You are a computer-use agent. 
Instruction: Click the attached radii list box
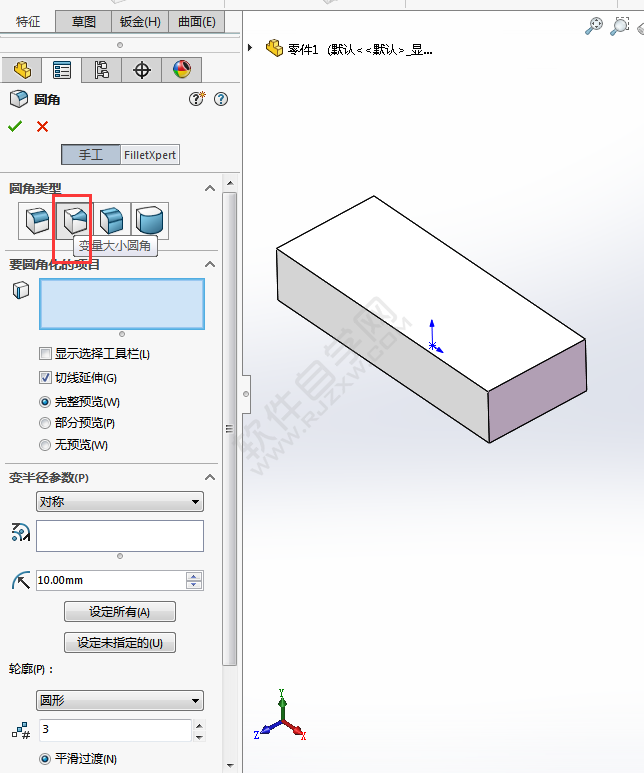120,536
